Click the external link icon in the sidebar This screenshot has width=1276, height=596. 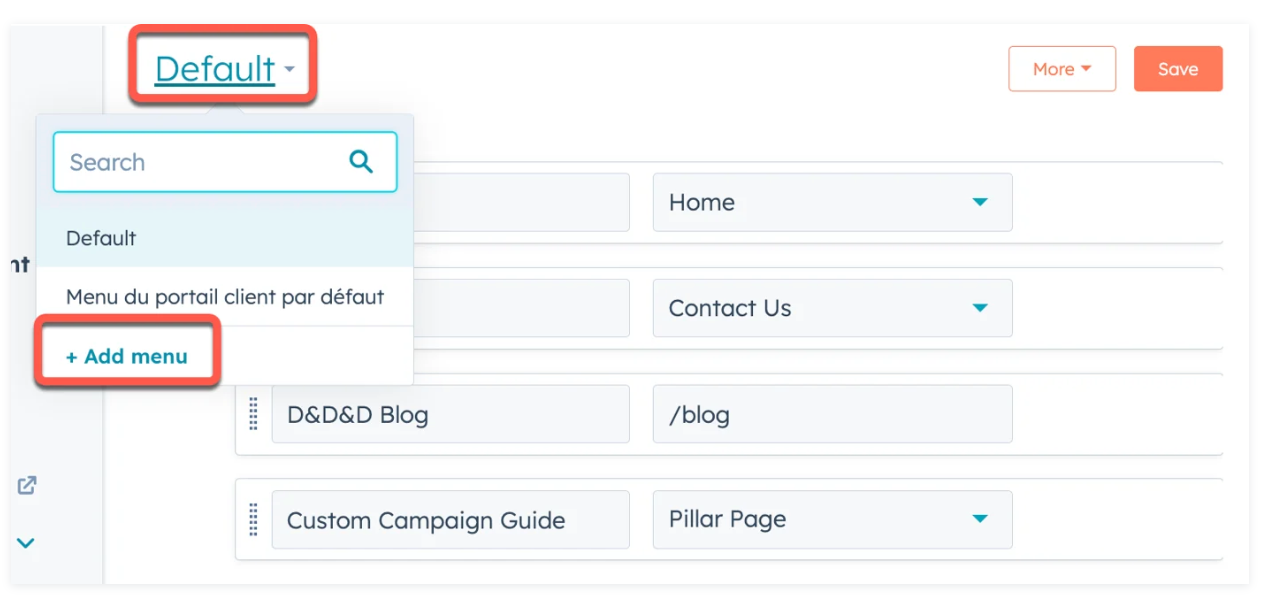point(27,486)
